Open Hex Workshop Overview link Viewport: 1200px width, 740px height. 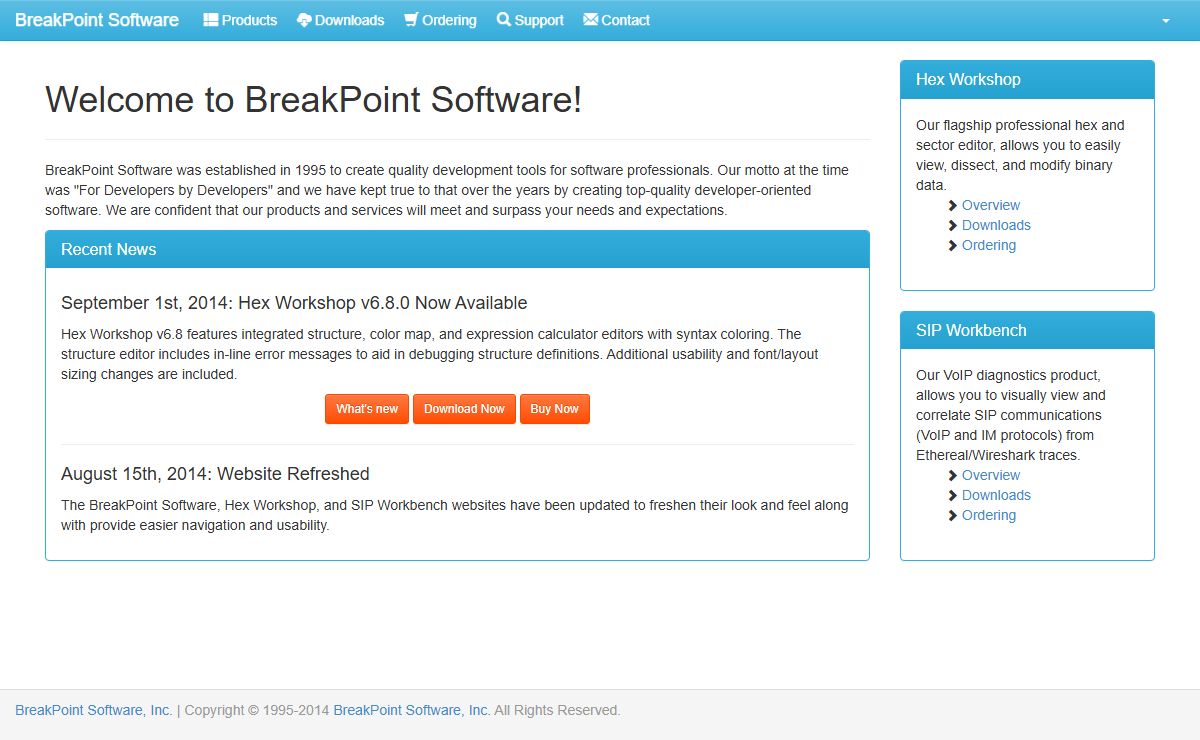(991, 205)
